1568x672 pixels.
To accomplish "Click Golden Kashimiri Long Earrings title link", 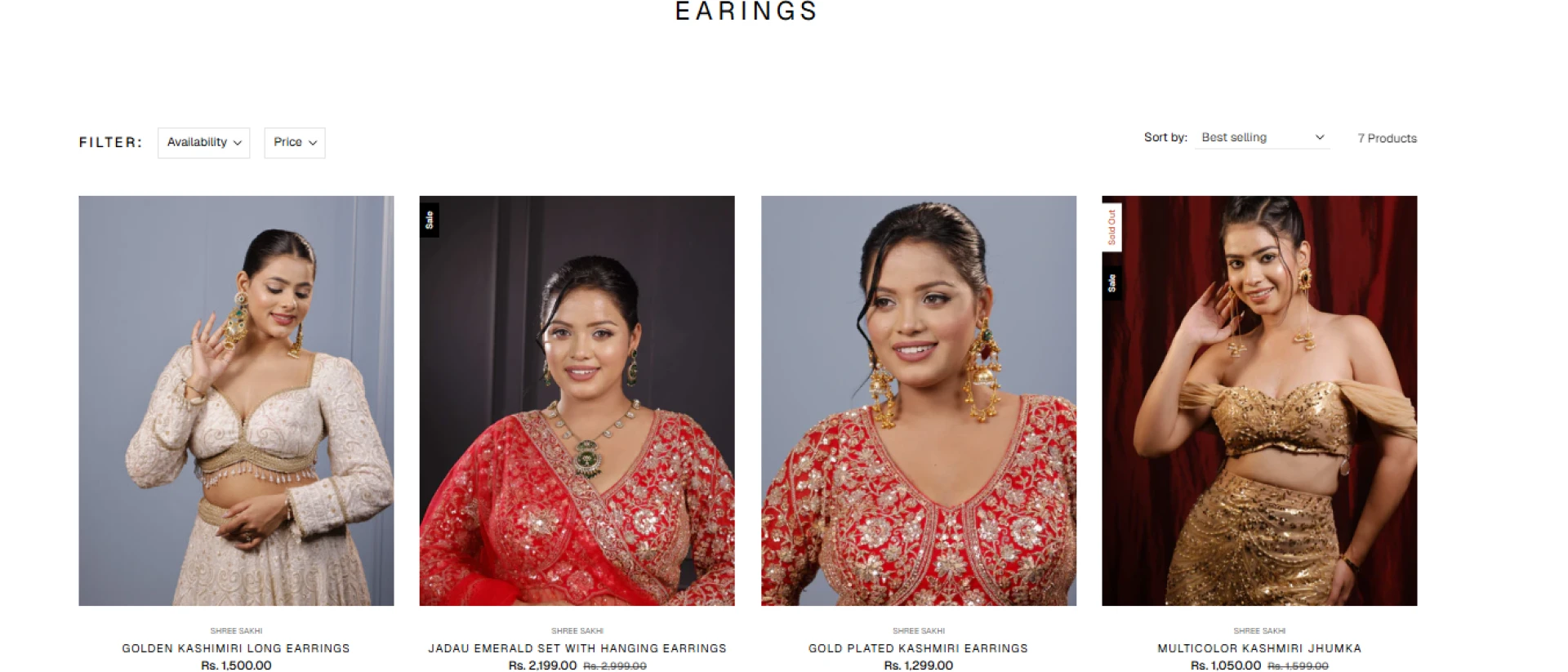I will [236, 648].
